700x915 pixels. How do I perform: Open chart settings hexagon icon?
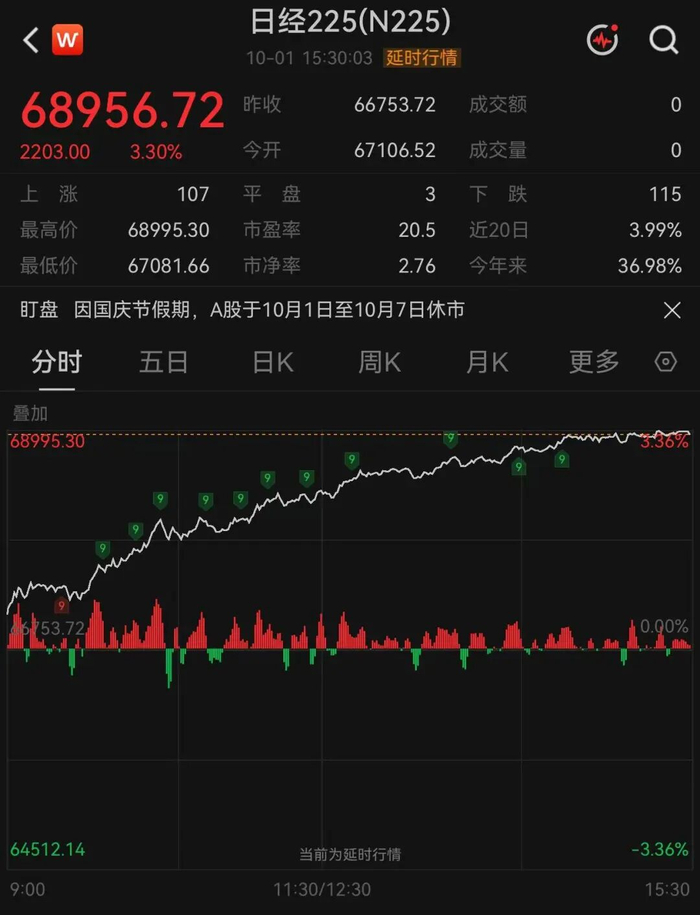pyautogui.click(x=666, y=362)
